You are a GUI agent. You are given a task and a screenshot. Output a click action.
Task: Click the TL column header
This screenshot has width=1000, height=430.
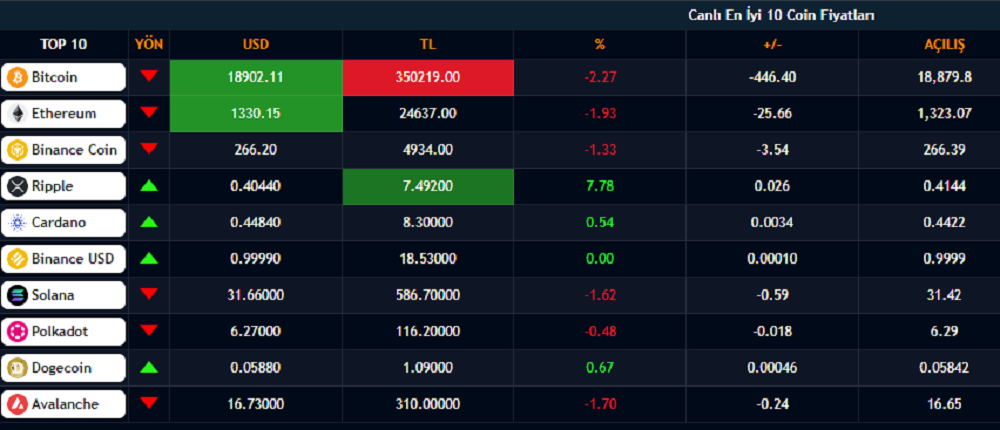click(429, 45)
